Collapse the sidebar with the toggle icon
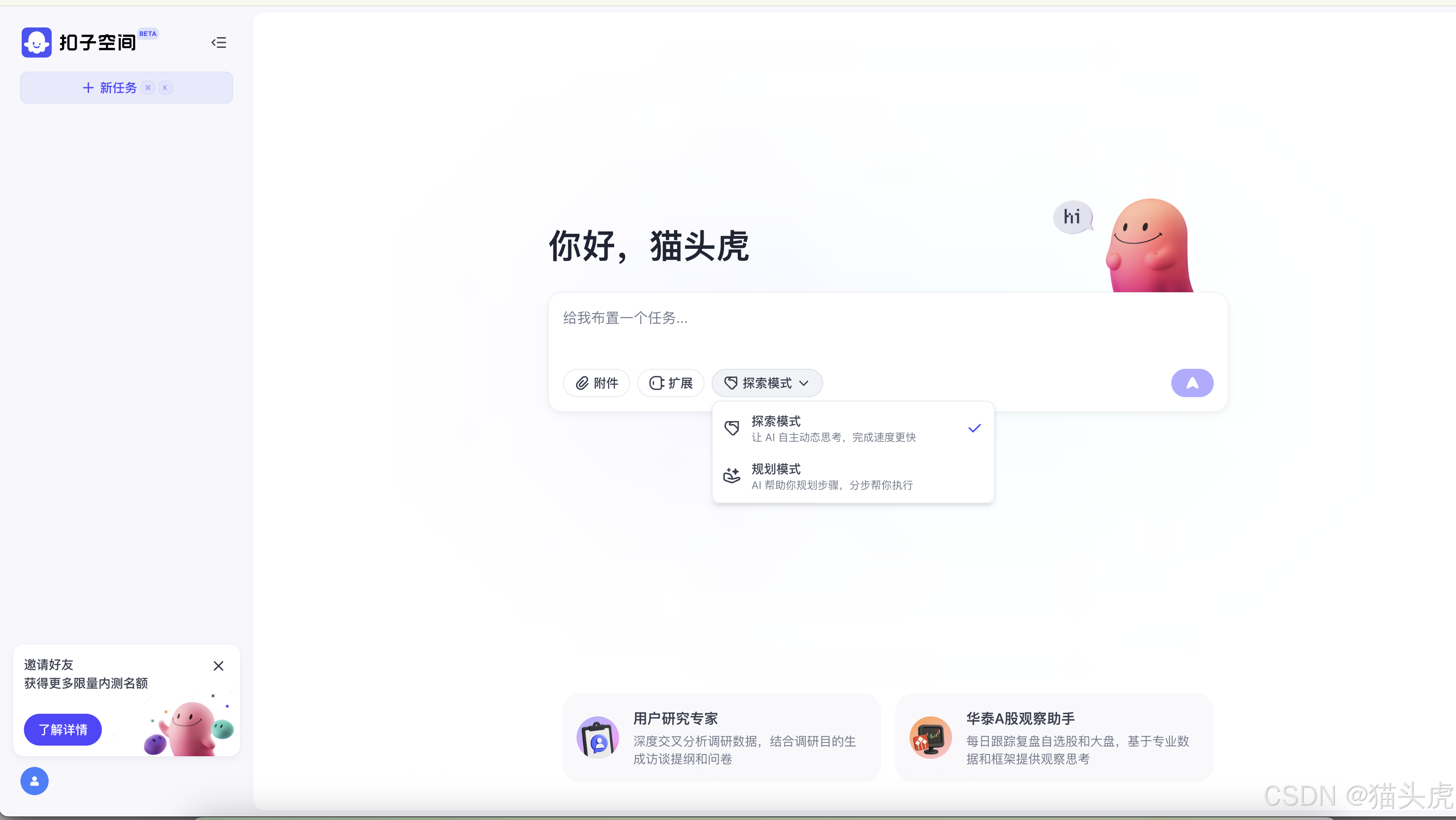1456x820 pixels. [x=219, y=43]
